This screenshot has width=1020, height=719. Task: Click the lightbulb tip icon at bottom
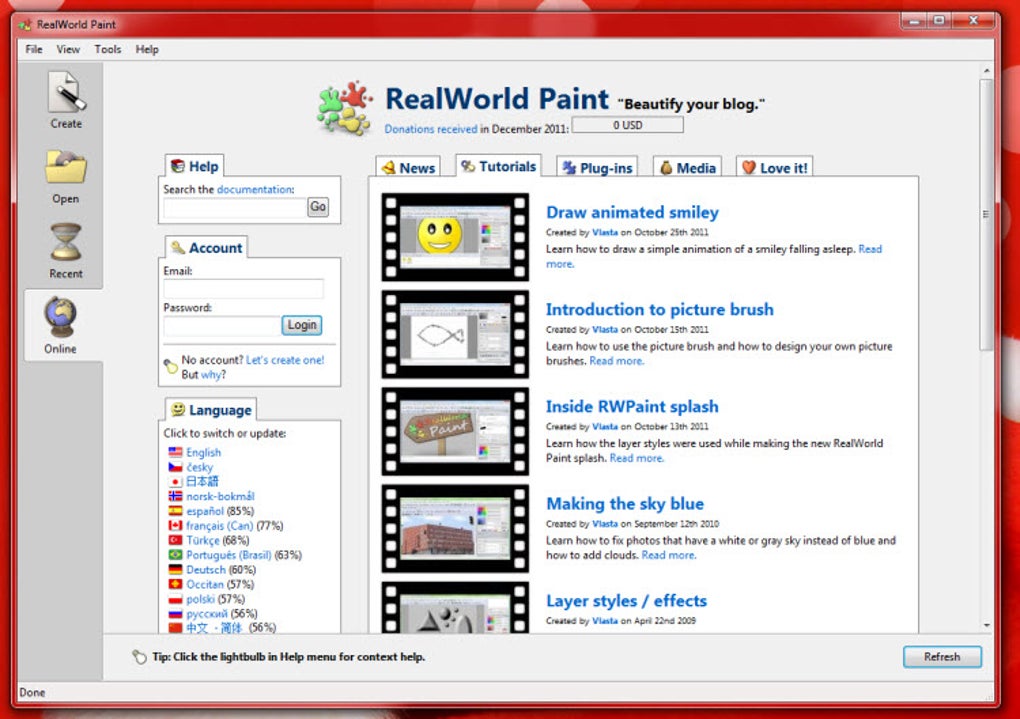click(x=139, y=657)
